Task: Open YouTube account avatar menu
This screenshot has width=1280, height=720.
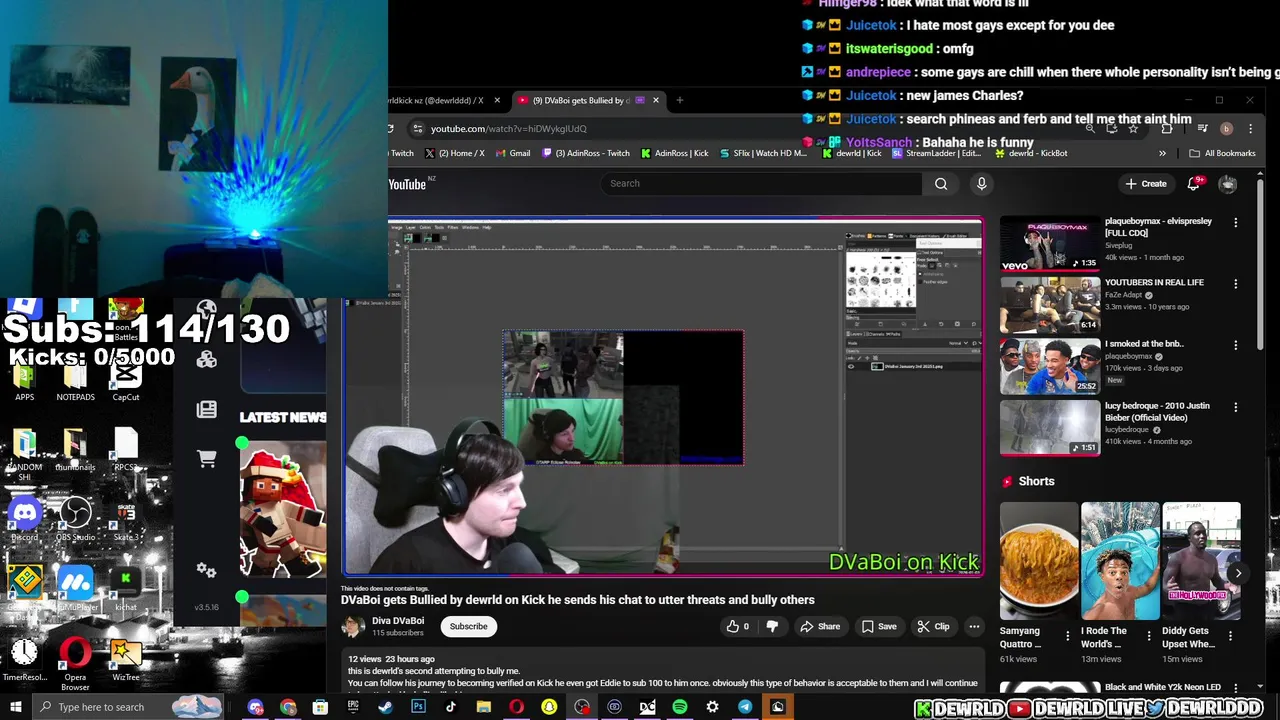Action: click(1228, 183)
